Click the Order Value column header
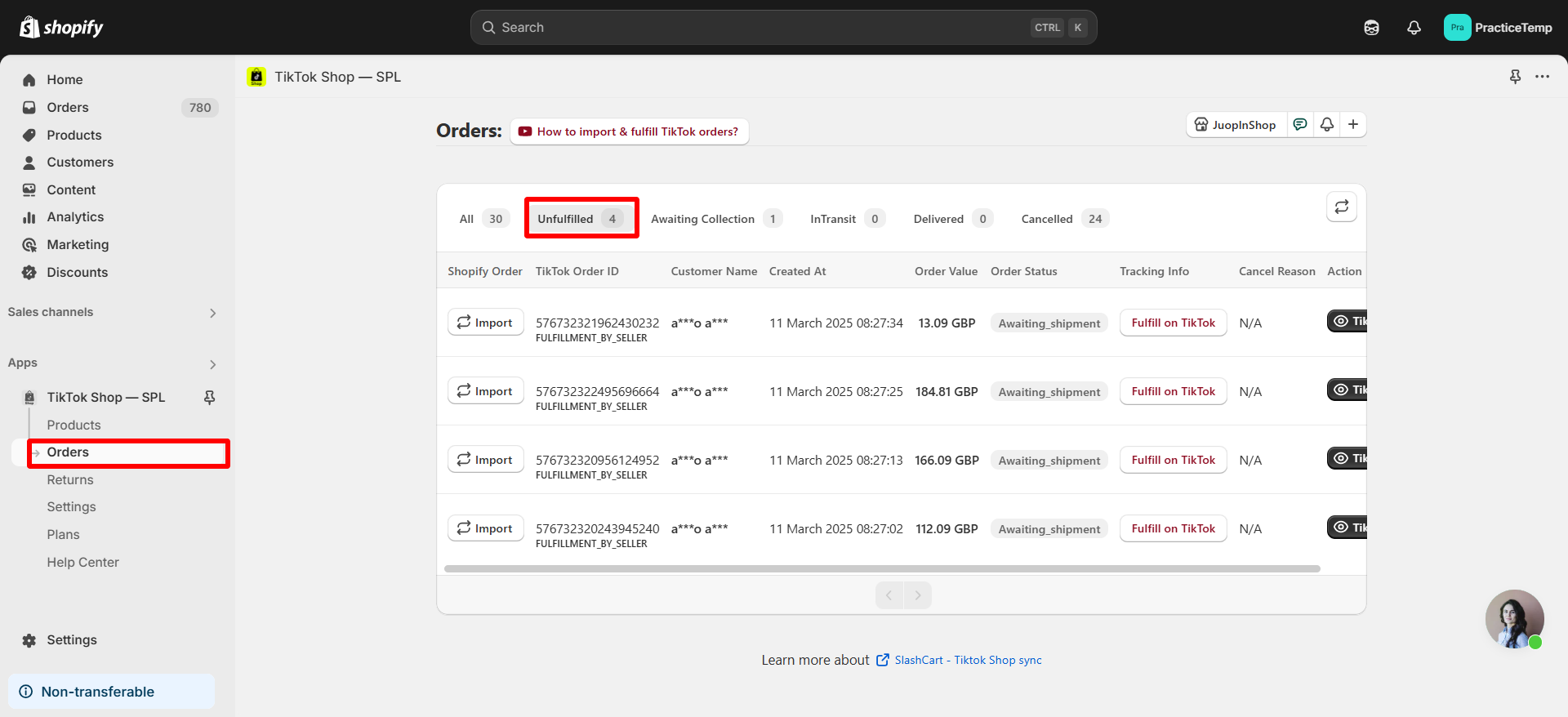Screen dimensions: 1568x717 [x=946, y=271]
